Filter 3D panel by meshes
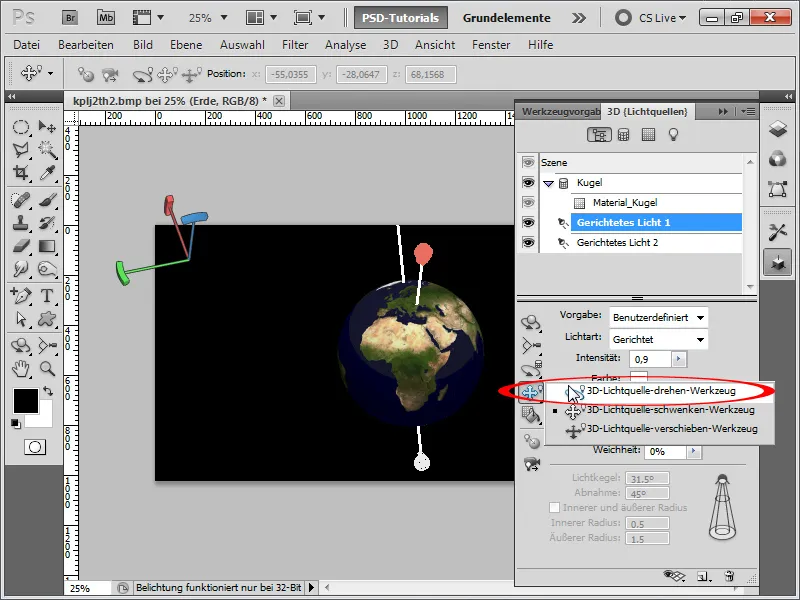The width and height of the screenshot is (800, 600). [623, 135]
